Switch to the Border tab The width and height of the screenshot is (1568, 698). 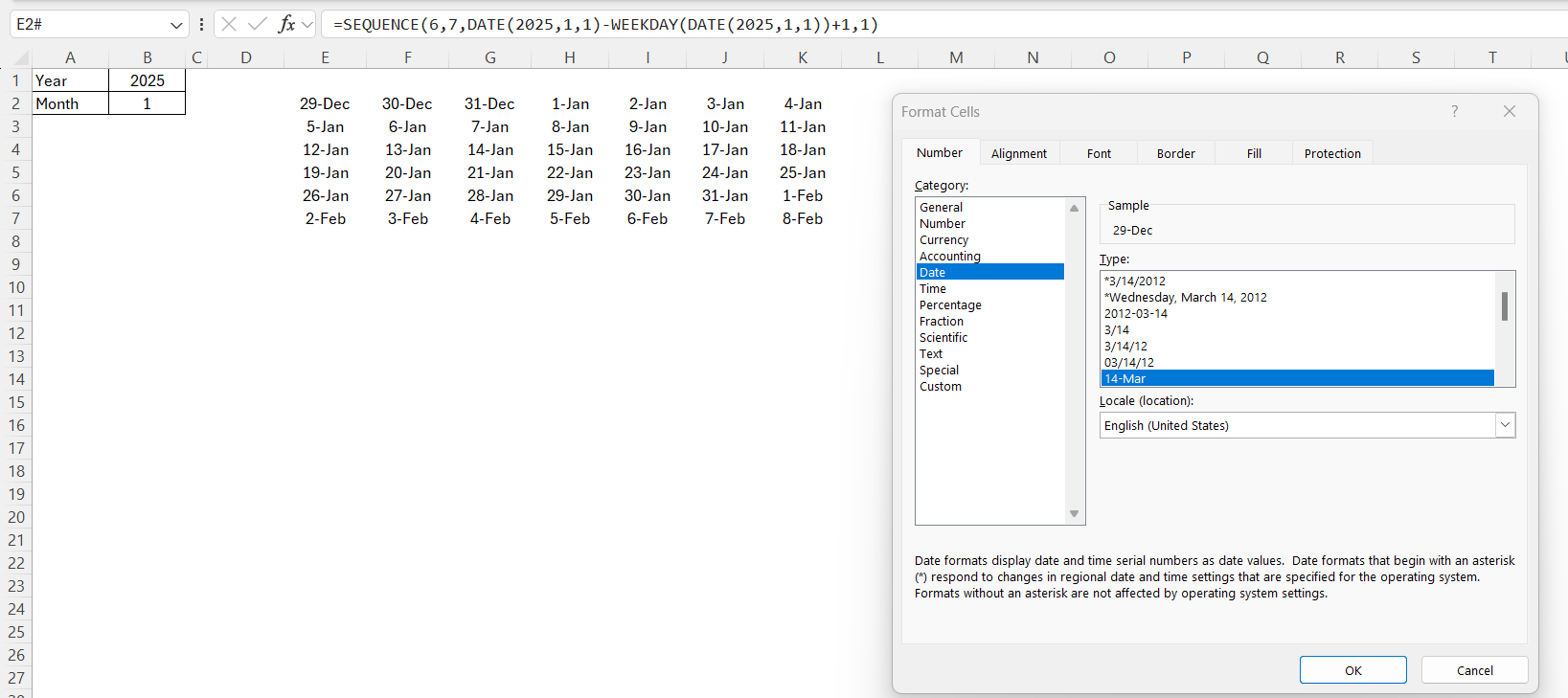pyautogui.click(x=1176, y=153)
